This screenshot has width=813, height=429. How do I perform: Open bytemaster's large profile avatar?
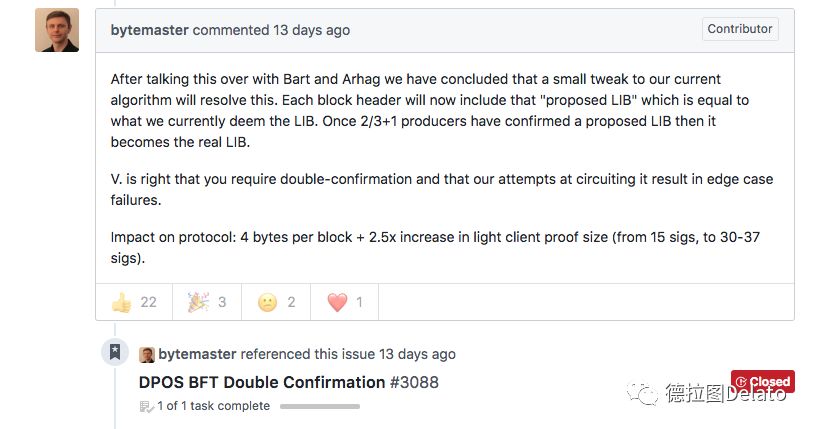[57, 30]
